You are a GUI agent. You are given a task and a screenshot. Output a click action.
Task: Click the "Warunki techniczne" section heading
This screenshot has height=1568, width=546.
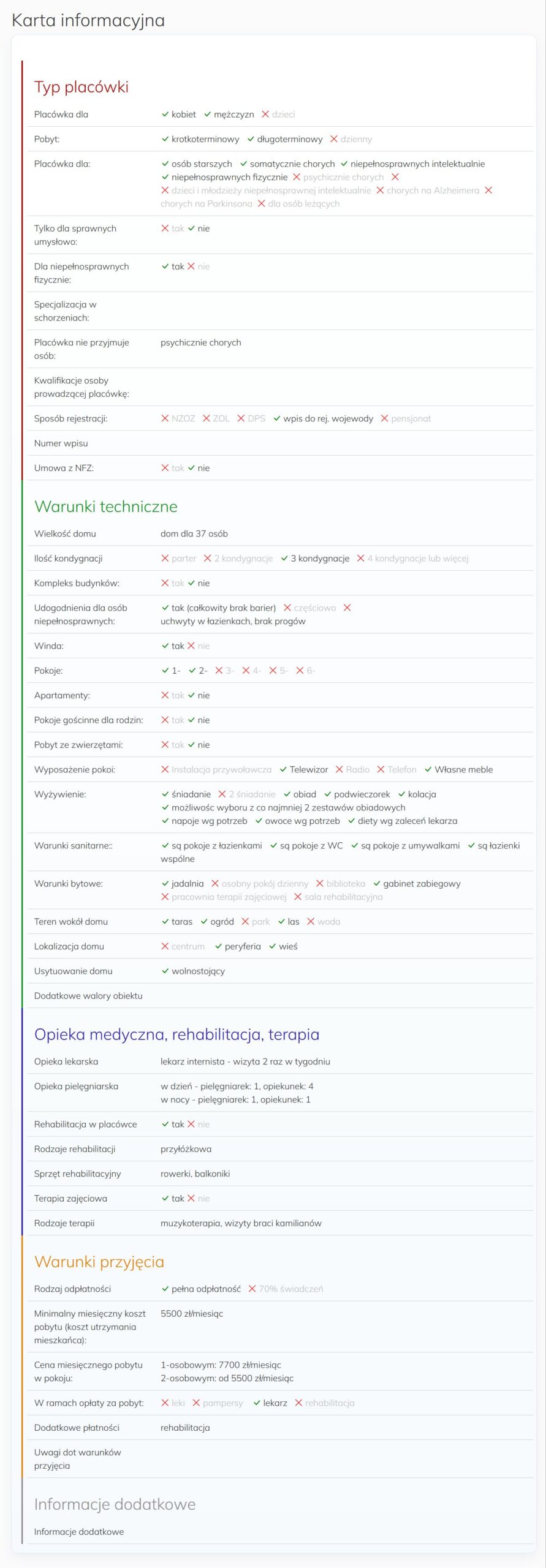[106, 507]
